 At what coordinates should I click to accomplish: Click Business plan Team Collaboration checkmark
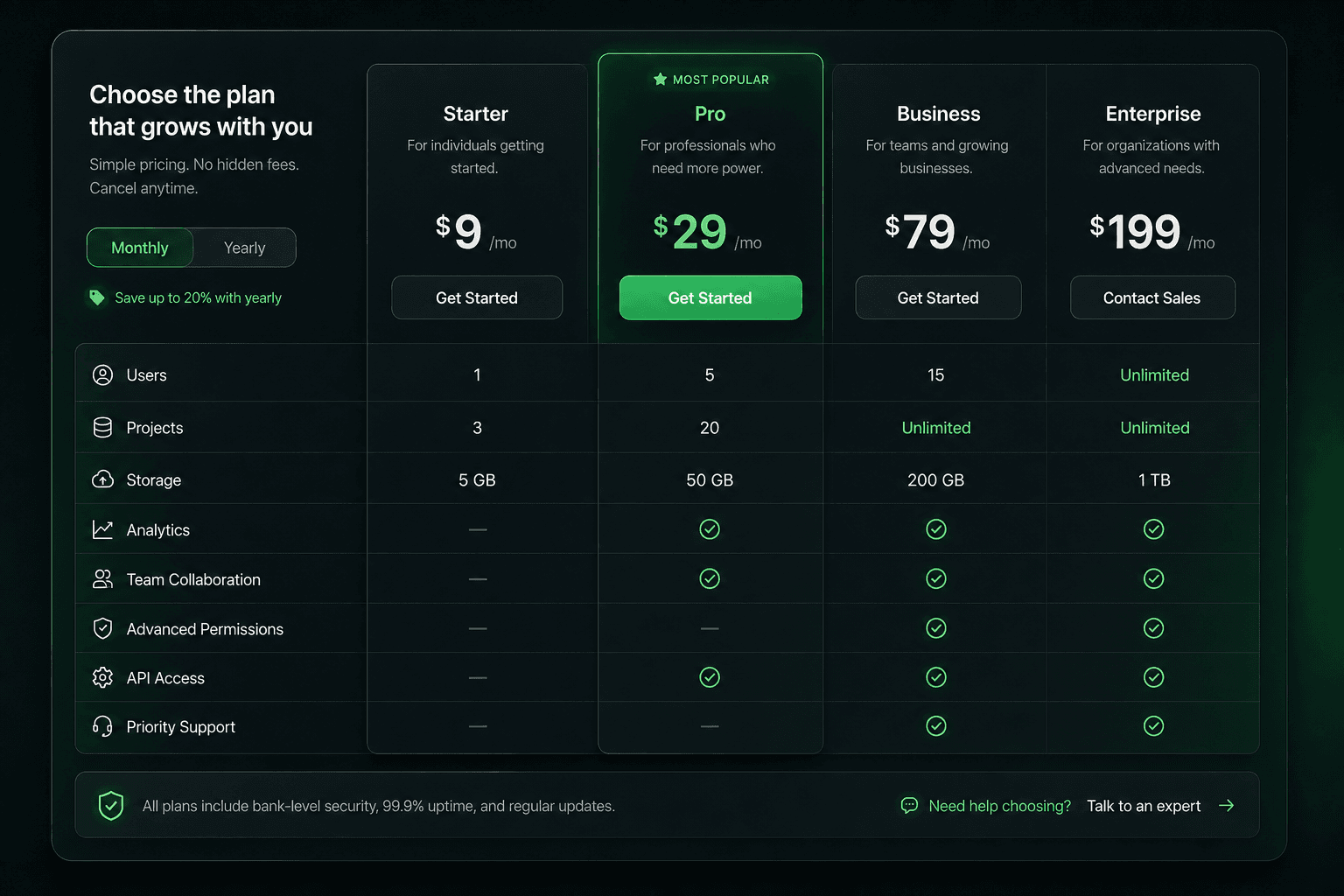(936, 579)
